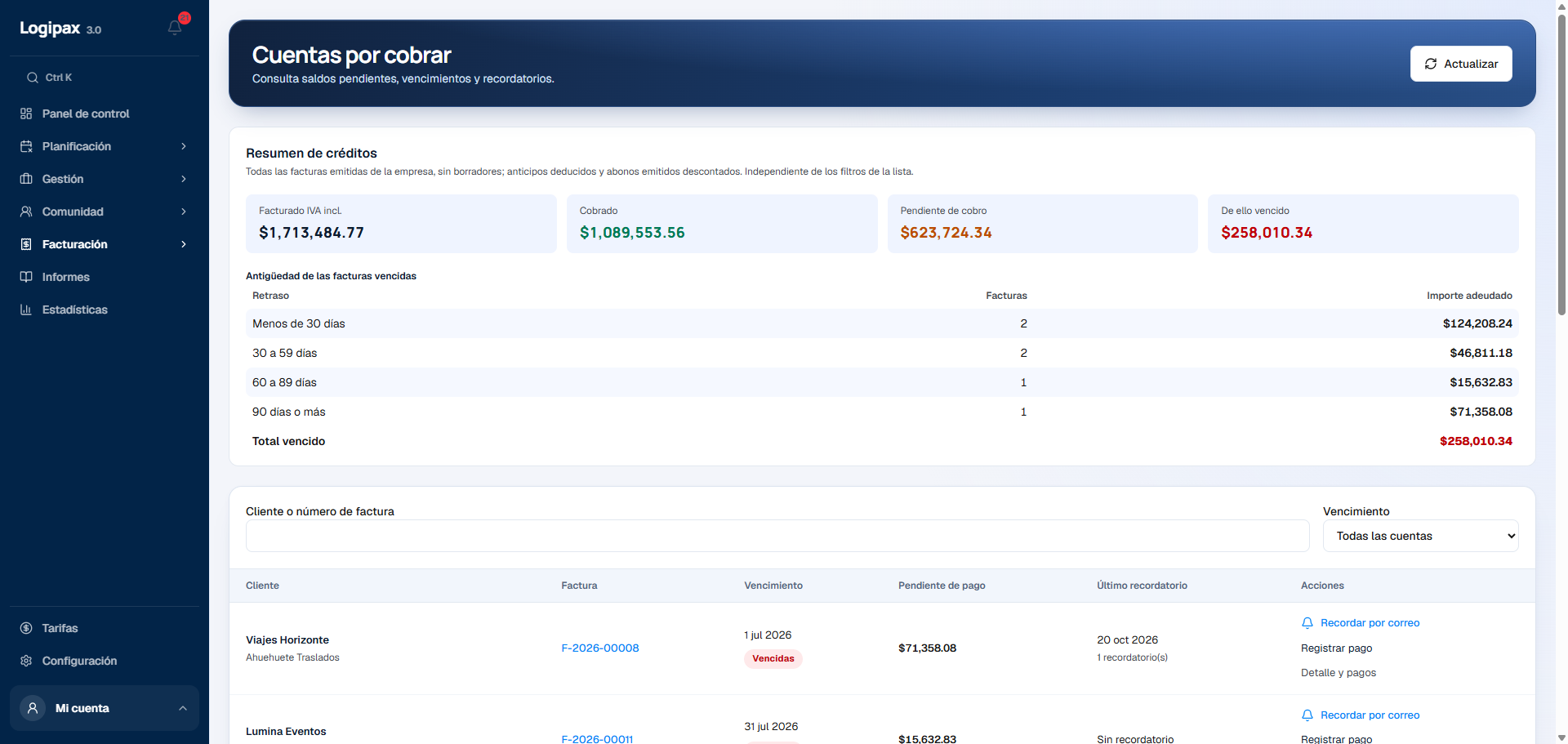Open invoice F-2026-00008

[x=600, y=648]
